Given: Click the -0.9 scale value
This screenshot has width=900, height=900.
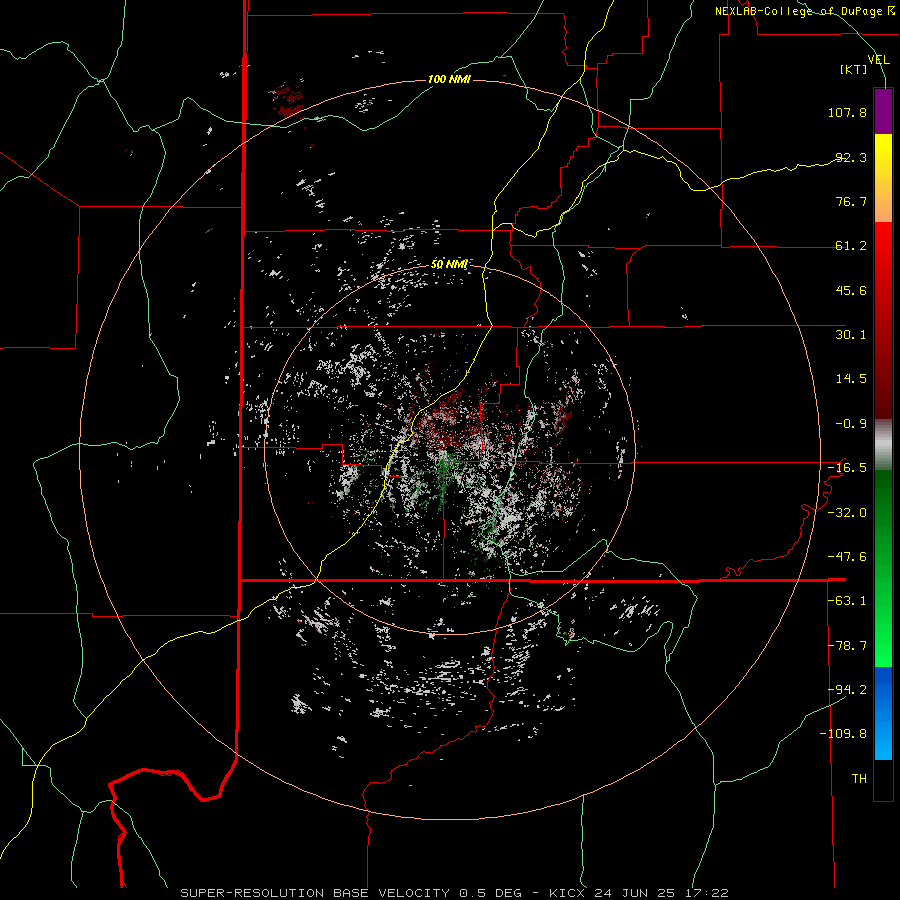Looking at the screenshot, I should click(851, 424).
